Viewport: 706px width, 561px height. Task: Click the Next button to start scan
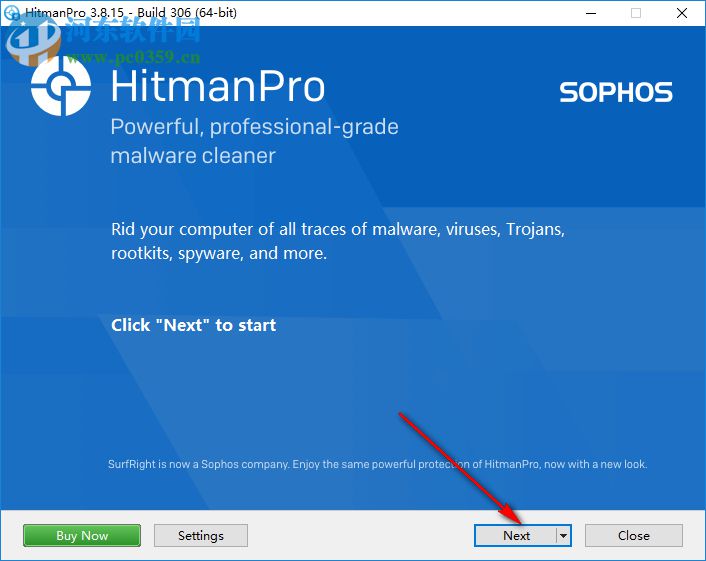(516, 535)
